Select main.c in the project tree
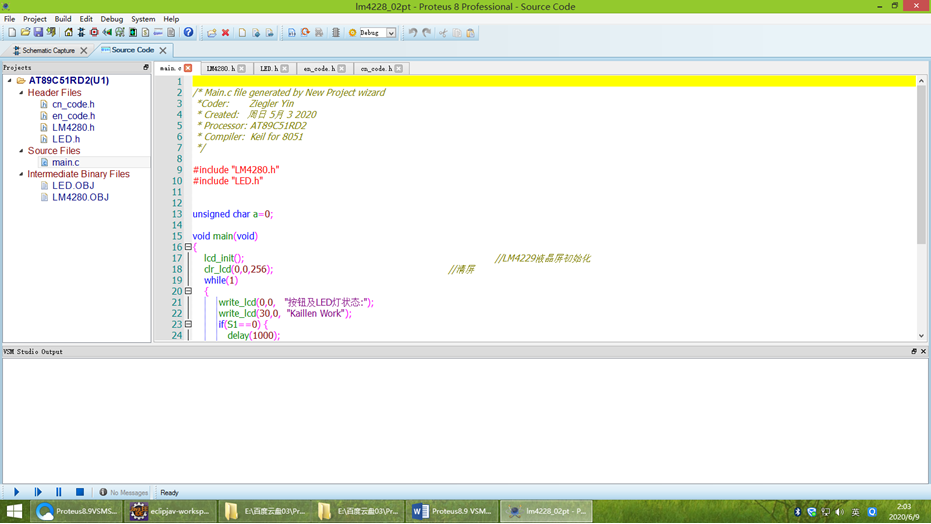931x524 pixels. pyautogui.click(x=65, y=162)
